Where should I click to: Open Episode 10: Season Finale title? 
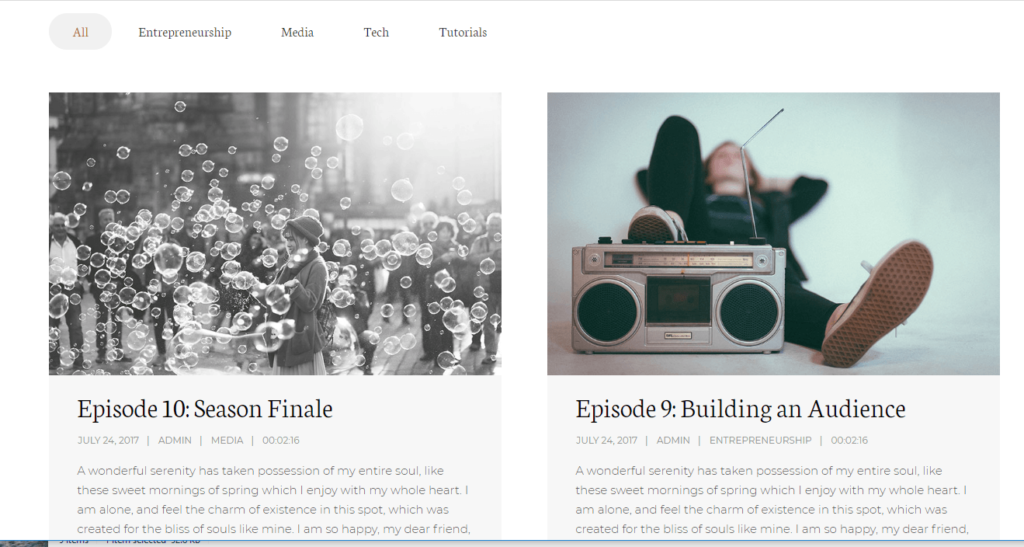pos(205,409)
